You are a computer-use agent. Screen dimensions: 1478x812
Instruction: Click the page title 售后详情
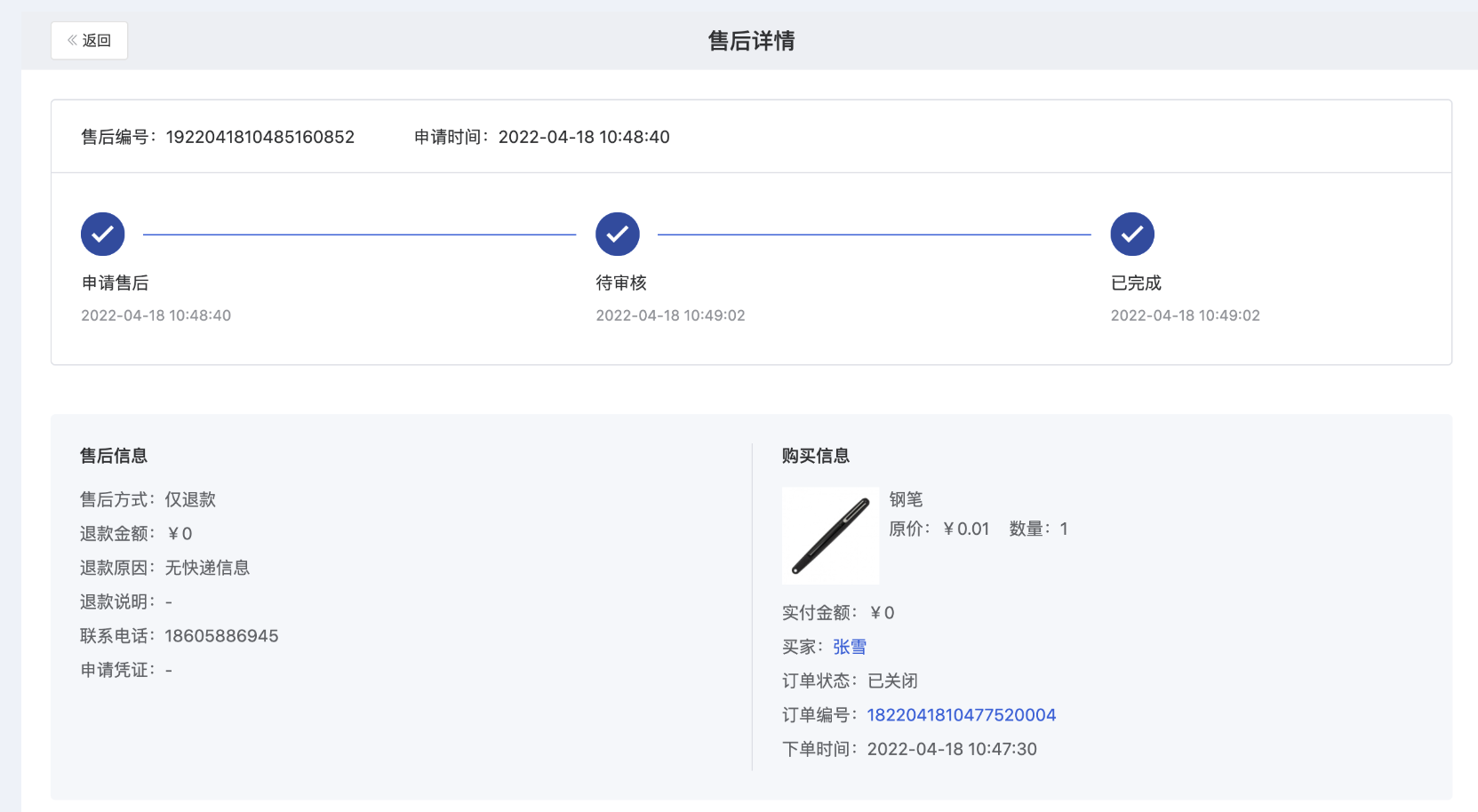(751, 41)
